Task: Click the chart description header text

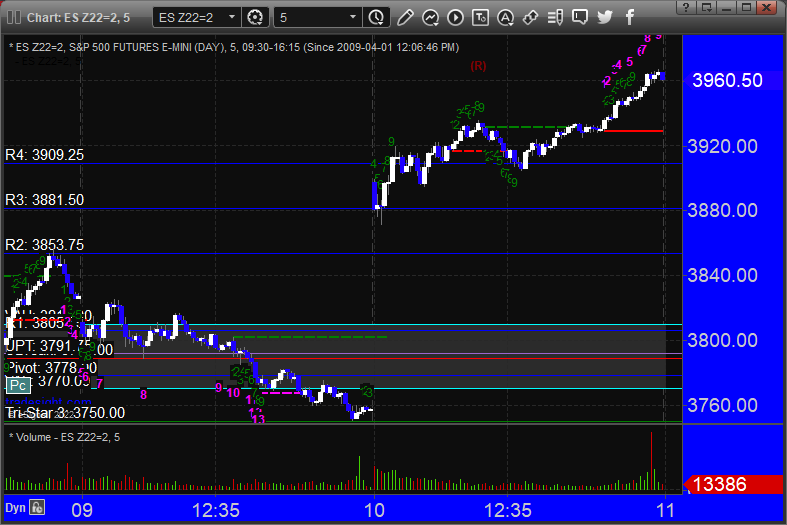Action: tap(234, 47)
